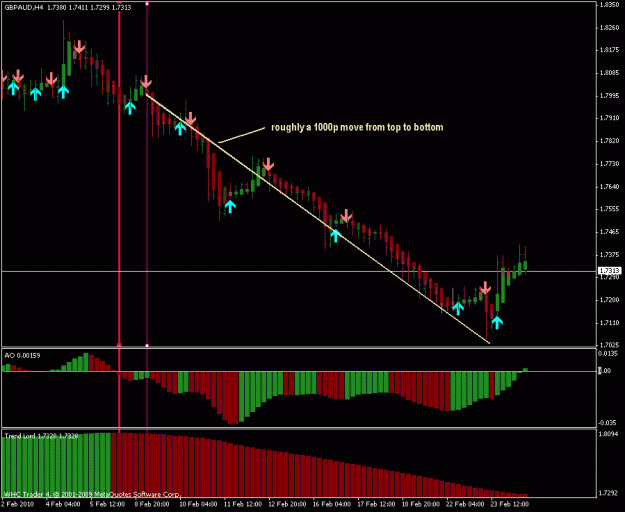Click the 1.7025 price axis label

pyautogui.click(x=610, y=345)
